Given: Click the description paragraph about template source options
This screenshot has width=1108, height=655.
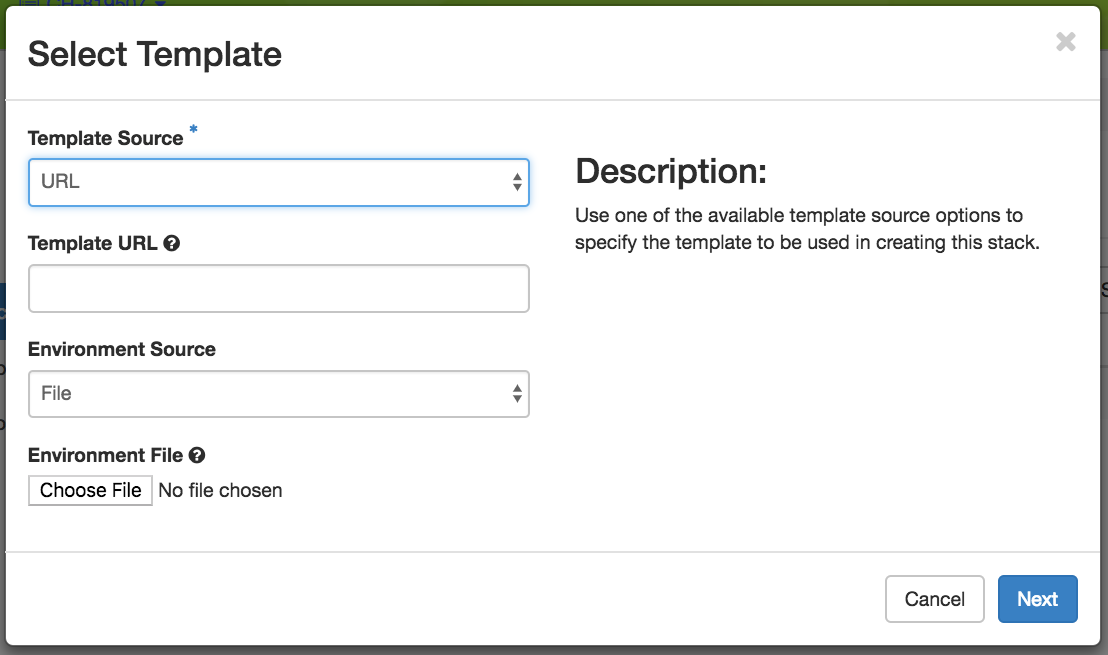Looking at the screenshot, I should [x=807, y=229].
